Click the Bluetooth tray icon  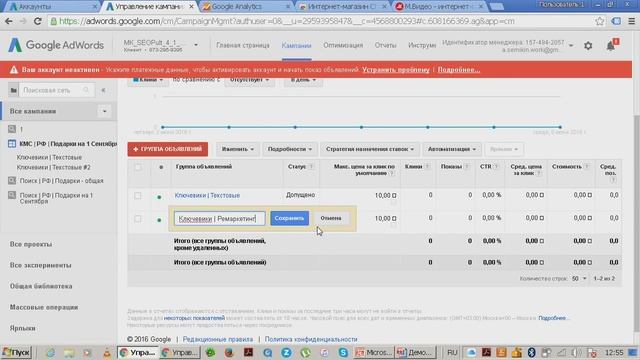(x=531, y=352)
